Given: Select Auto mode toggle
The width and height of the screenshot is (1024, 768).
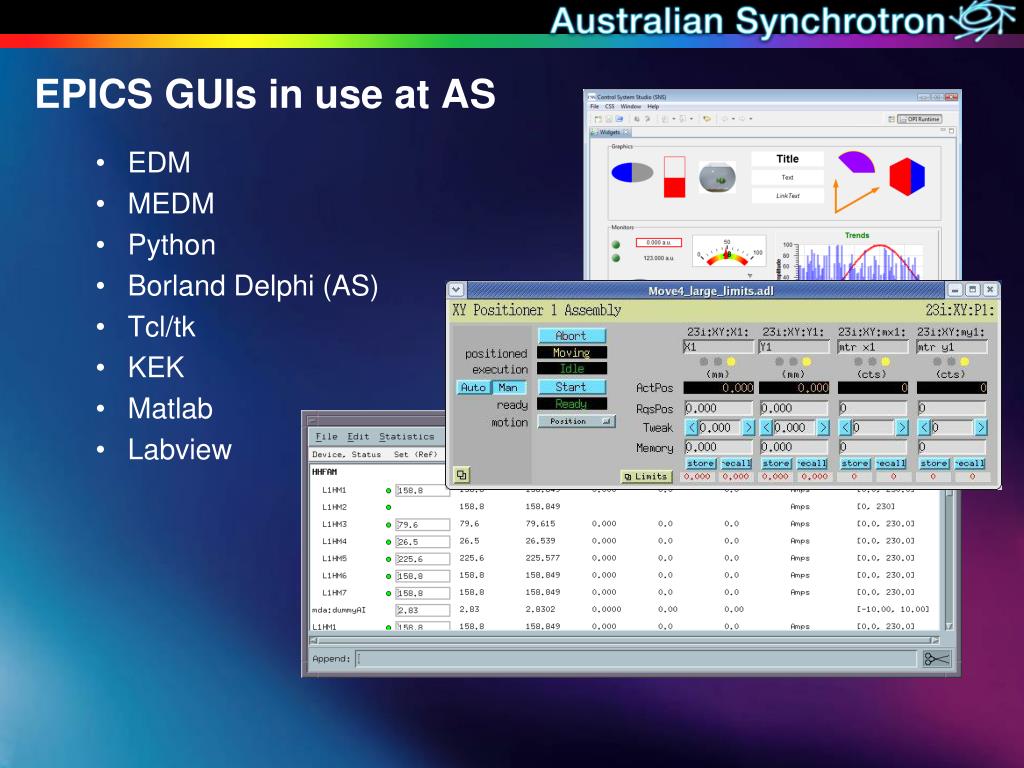Looking at the screenshot, I should 473,387.
